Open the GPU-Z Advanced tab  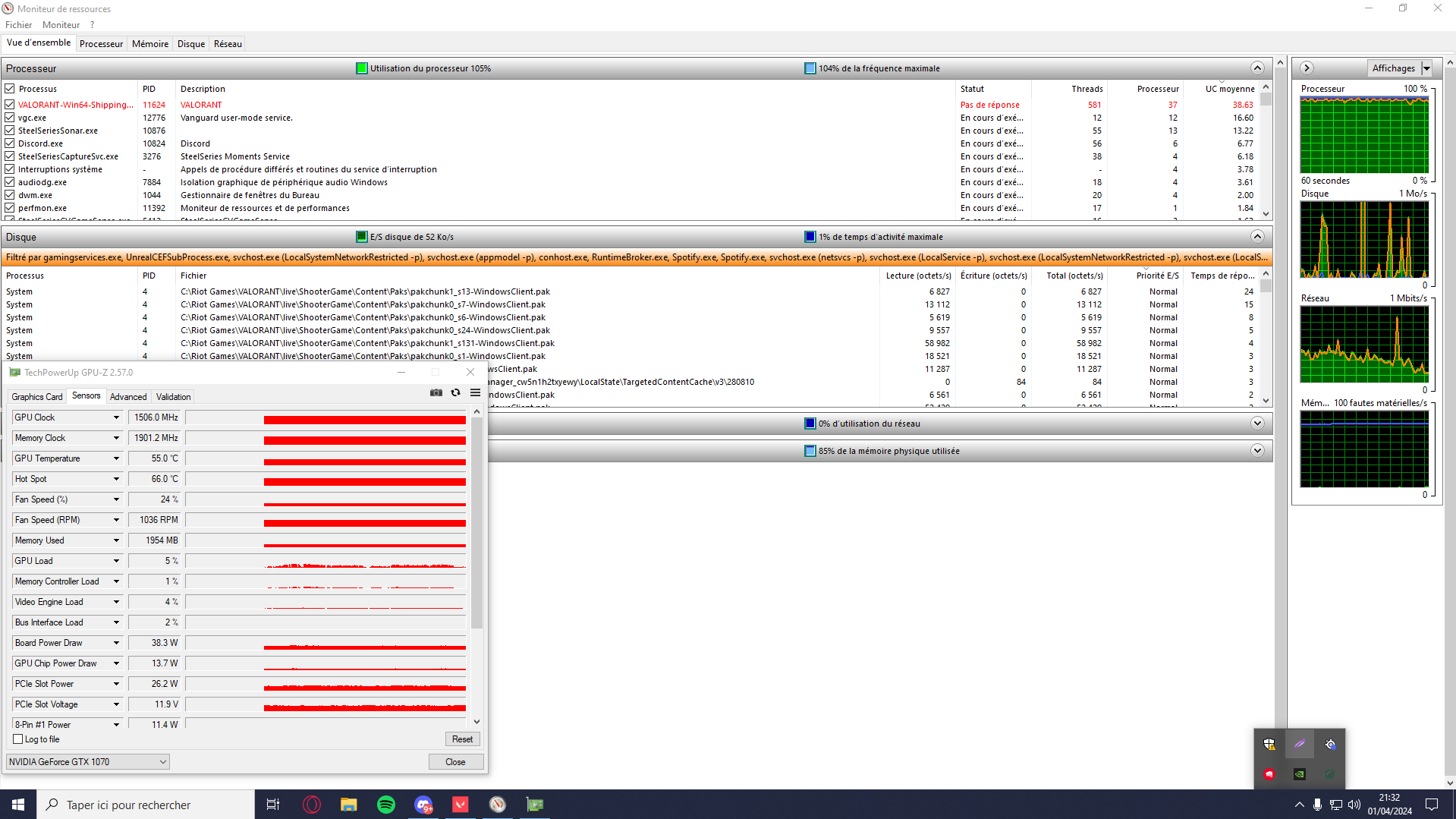pyautogui.click(x=128, y=397)
